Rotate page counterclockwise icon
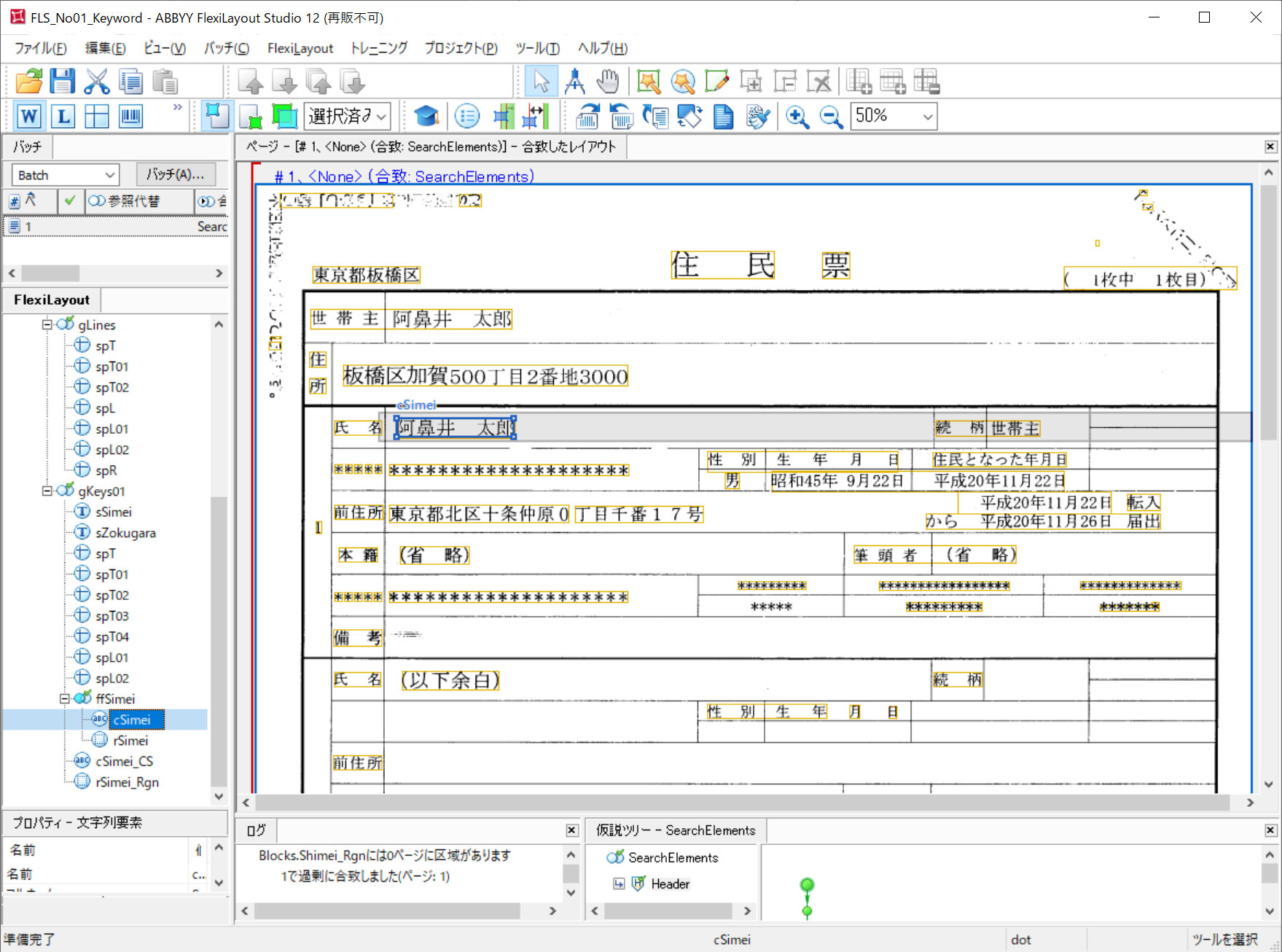 (621, 116)
